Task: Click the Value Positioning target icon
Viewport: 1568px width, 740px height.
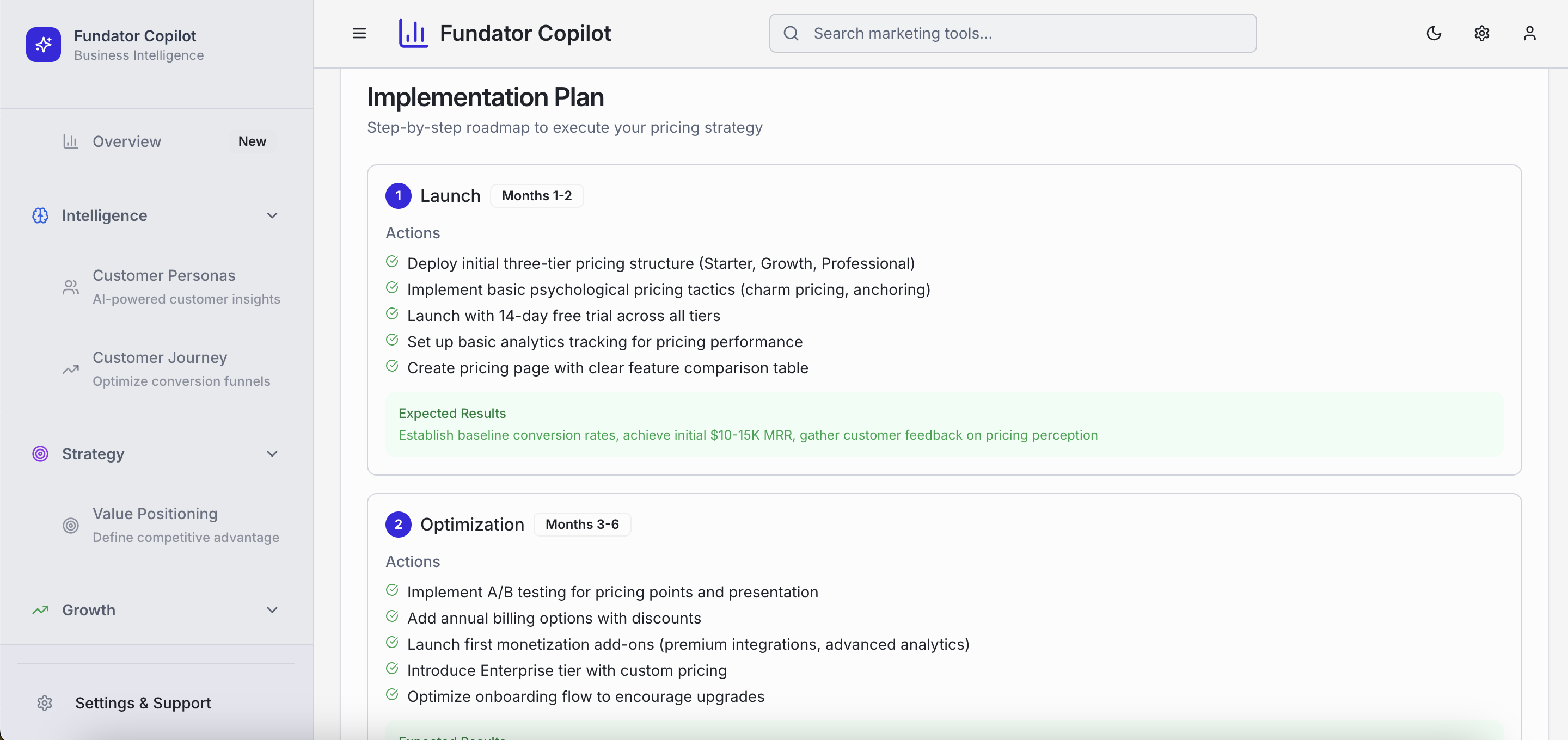Action: 71,525
